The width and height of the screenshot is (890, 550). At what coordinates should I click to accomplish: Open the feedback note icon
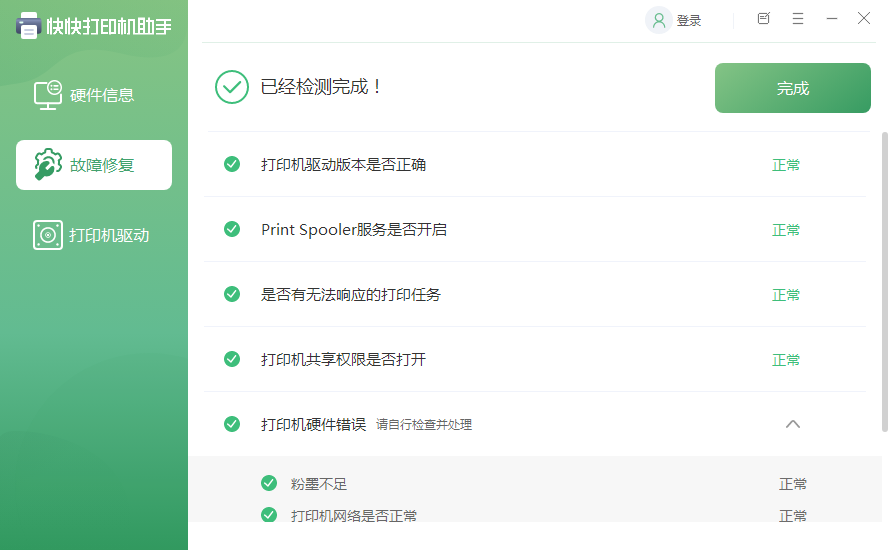tap(764, 19)
